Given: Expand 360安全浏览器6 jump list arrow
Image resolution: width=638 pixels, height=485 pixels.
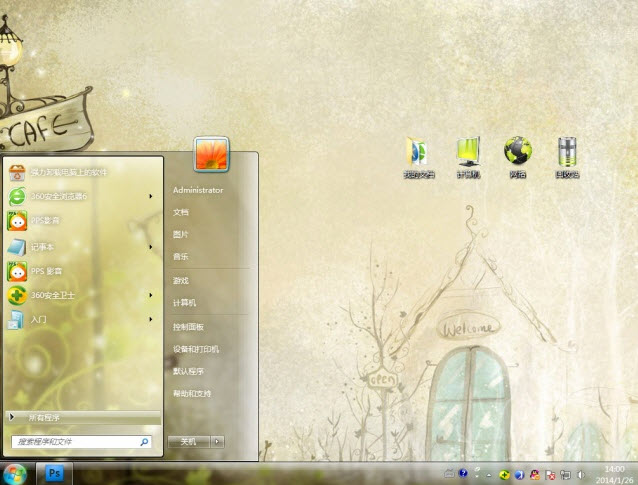Looking at the screenshot, I should (151, 197).
